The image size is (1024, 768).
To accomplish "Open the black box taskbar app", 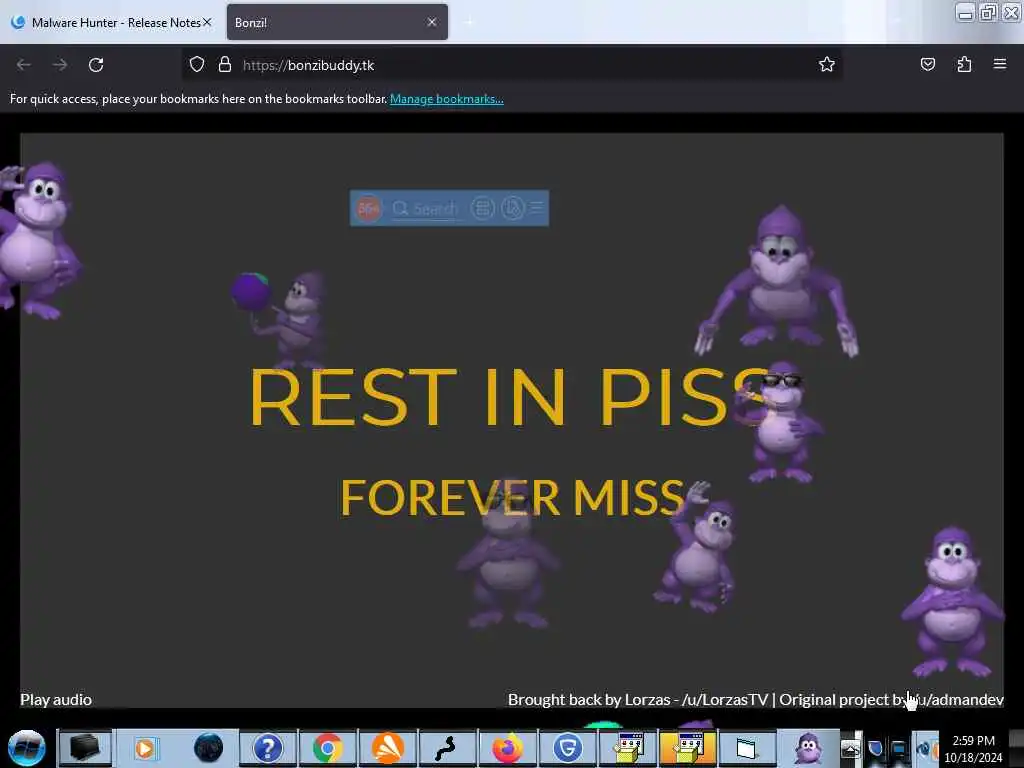I will click(x=85, y=748).
